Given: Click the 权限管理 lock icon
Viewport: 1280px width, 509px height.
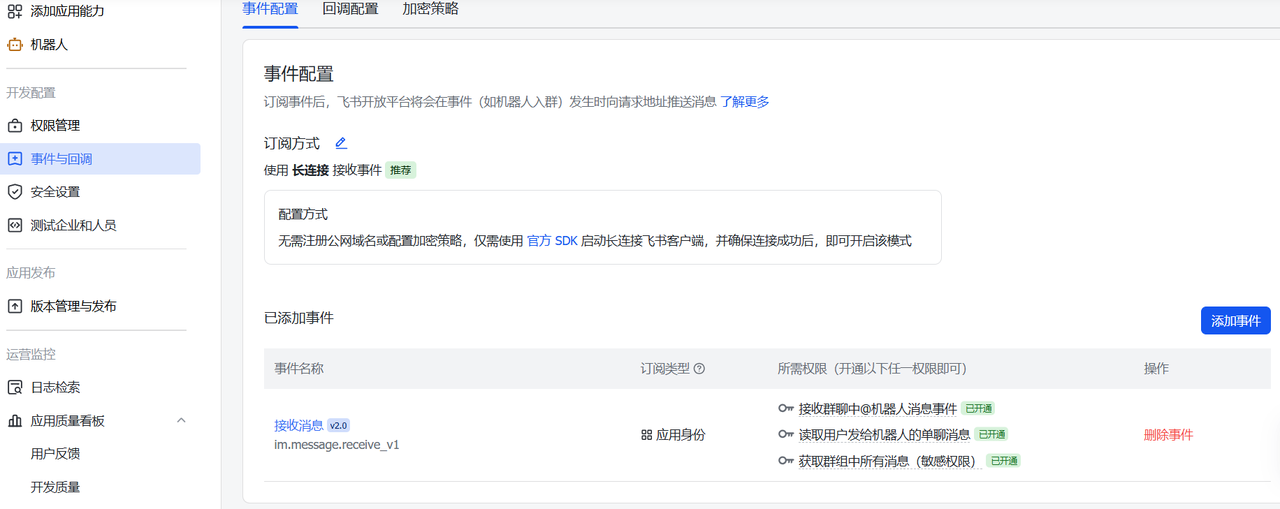Looking at the screenshot, I should click(x=15, y=126).
